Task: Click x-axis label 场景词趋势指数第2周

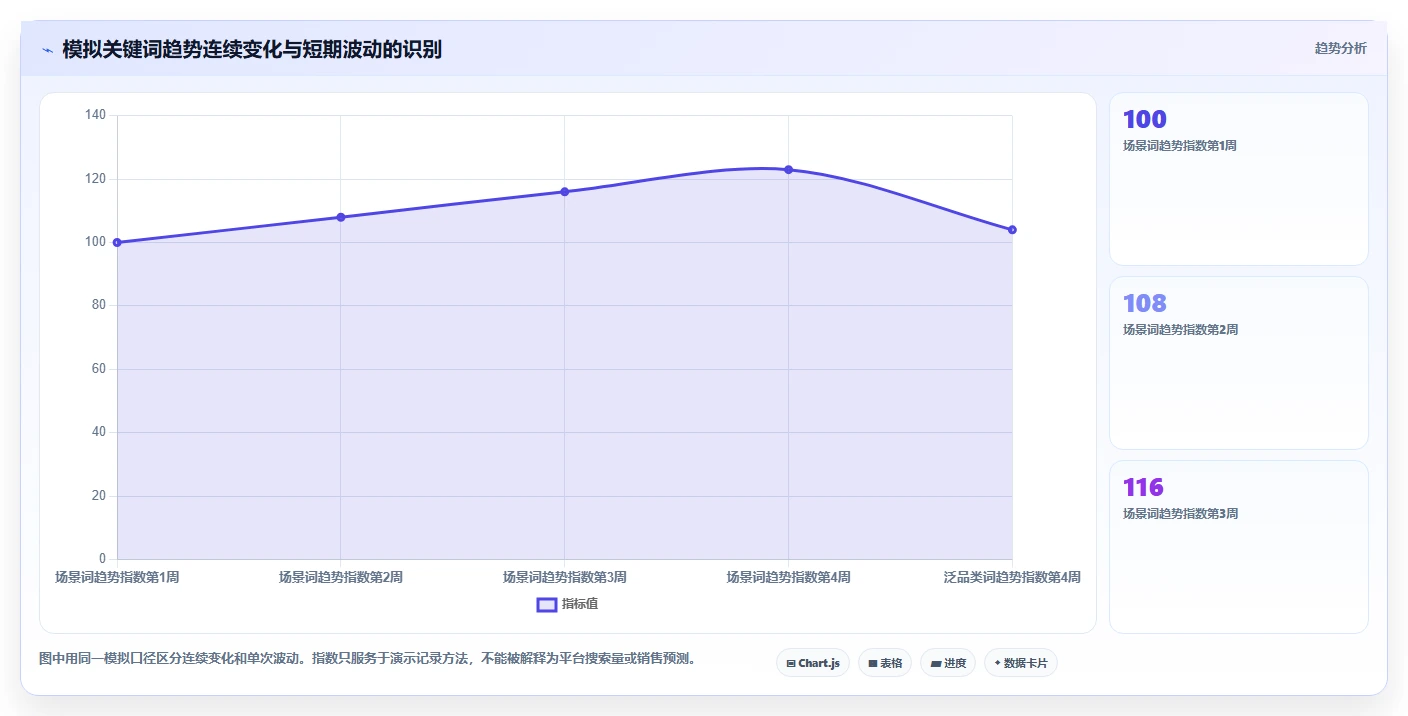Action: 341,577
